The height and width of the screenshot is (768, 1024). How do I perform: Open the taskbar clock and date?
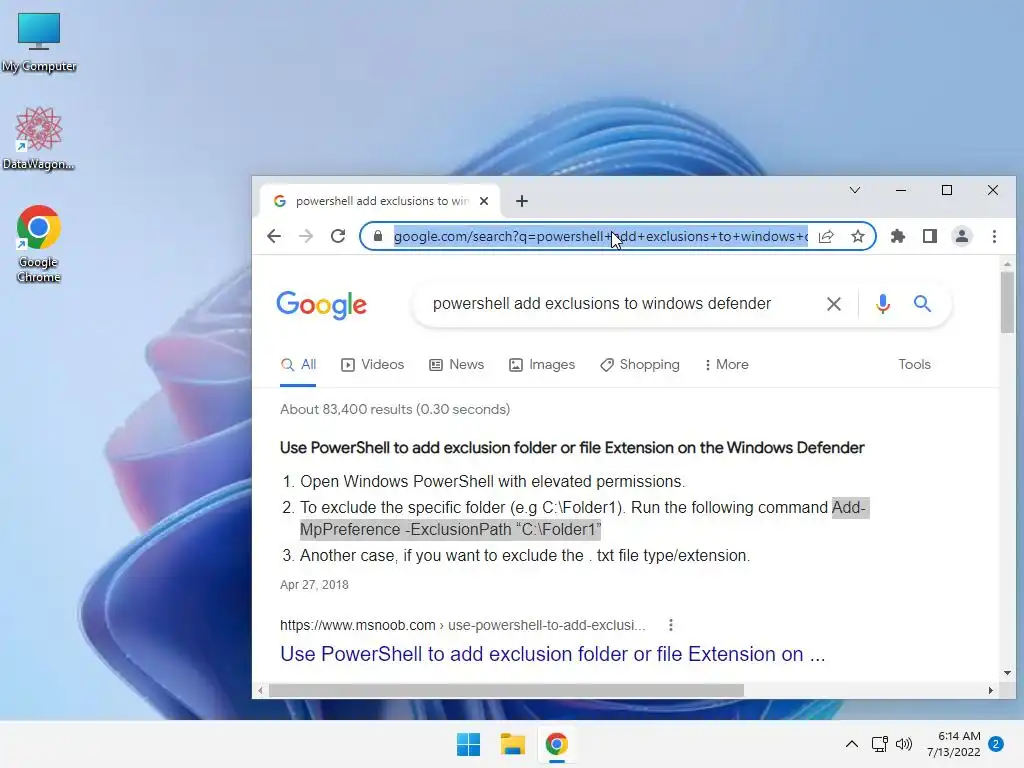click(x=953, y=744)
